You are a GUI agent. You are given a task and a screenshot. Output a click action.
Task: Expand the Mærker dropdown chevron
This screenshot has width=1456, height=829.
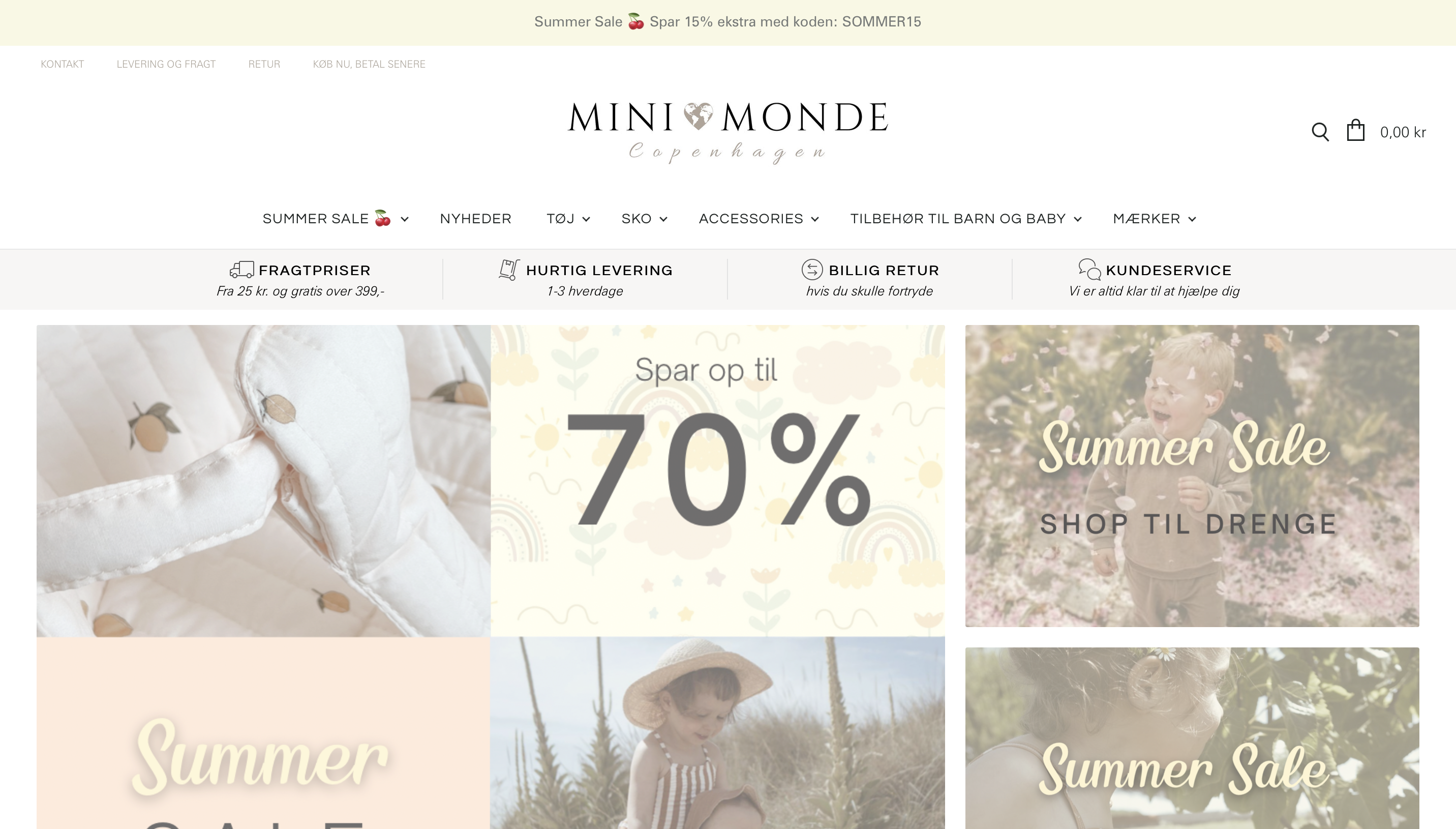click(1192, 219)
